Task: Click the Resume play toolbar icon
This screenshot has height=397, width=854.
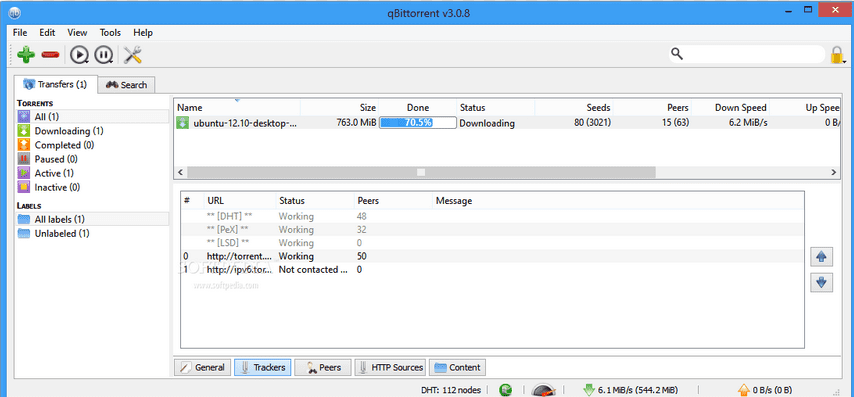Action: [80, 54]
